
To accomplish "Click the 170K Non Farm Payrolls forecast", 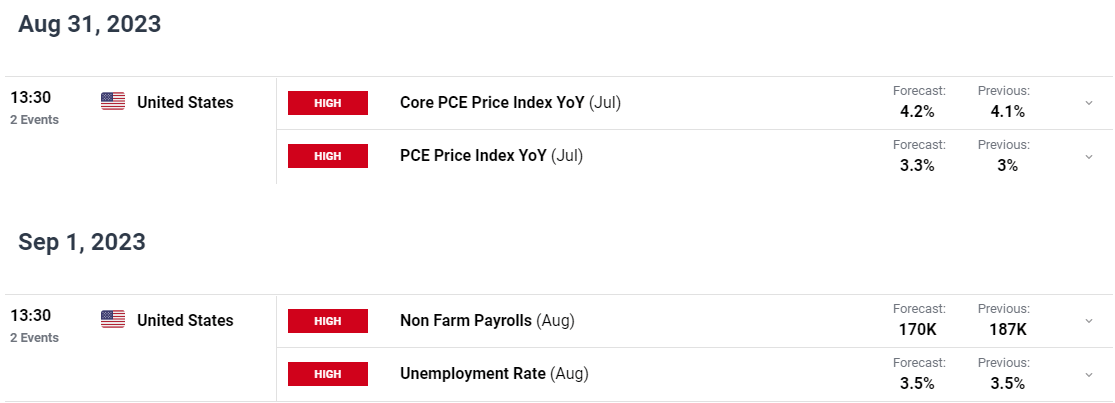I will point(917,330).
